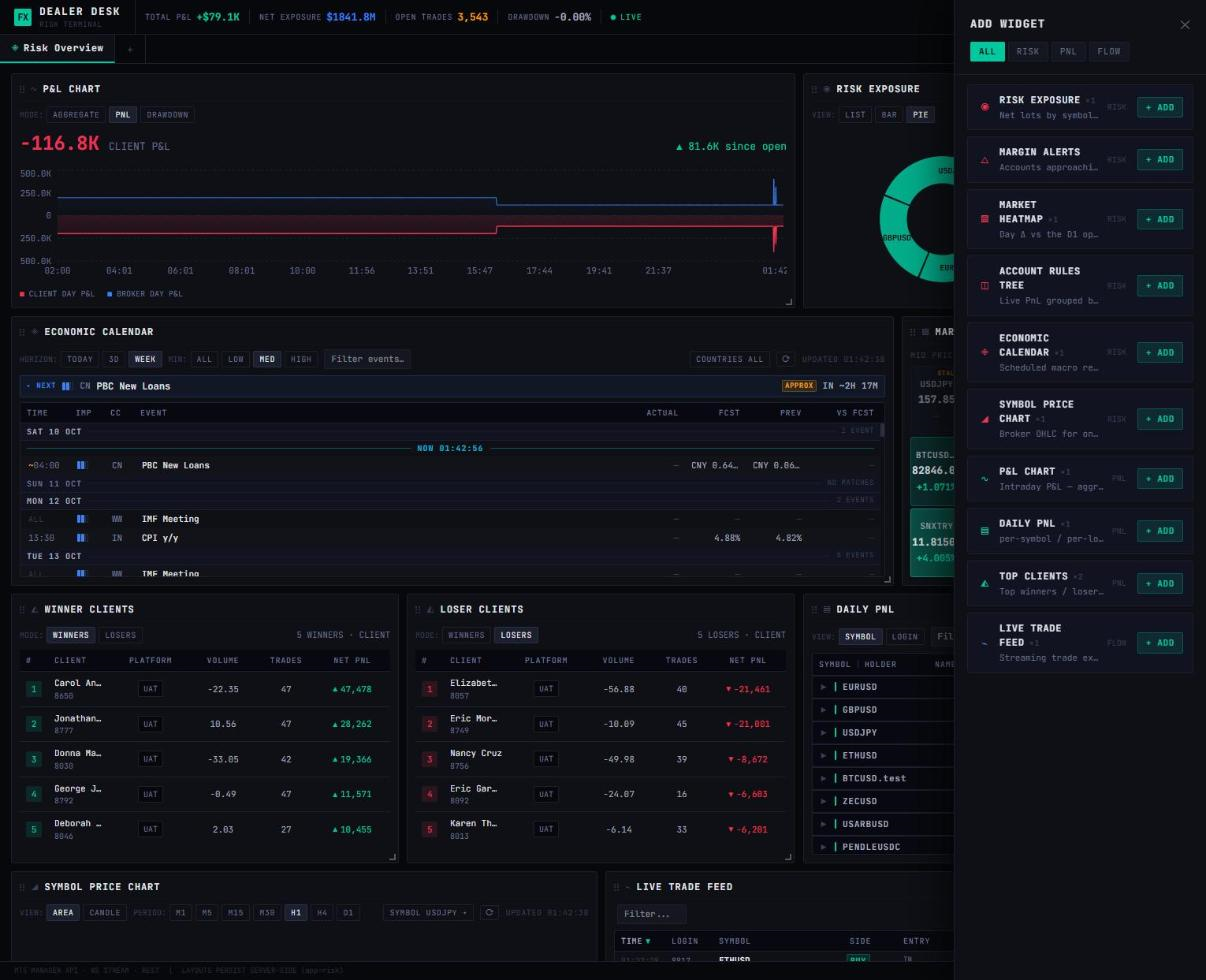Click the FX Dealer Desk logo icon

pyautogui.click(x=22, y=17)
